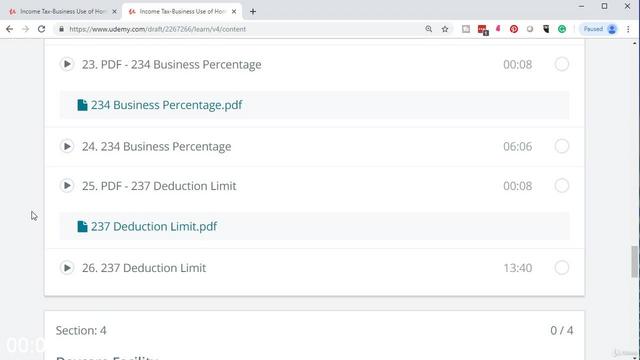
Task: Open lecture title 25. PDF - 237 Deduction Limit
Action: (159, 186)
